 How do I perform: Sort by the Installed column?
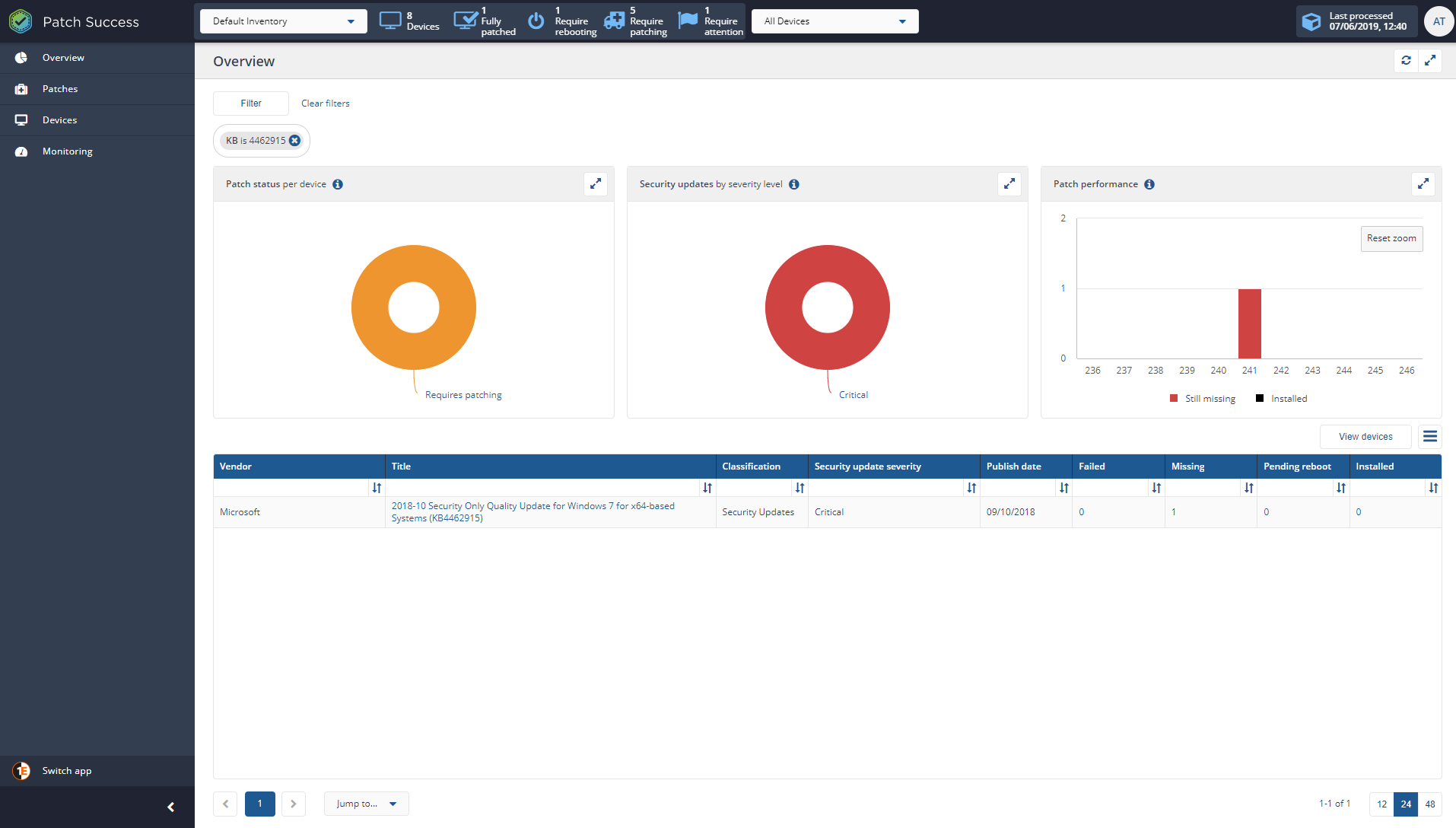click(x=1433, y=488)
